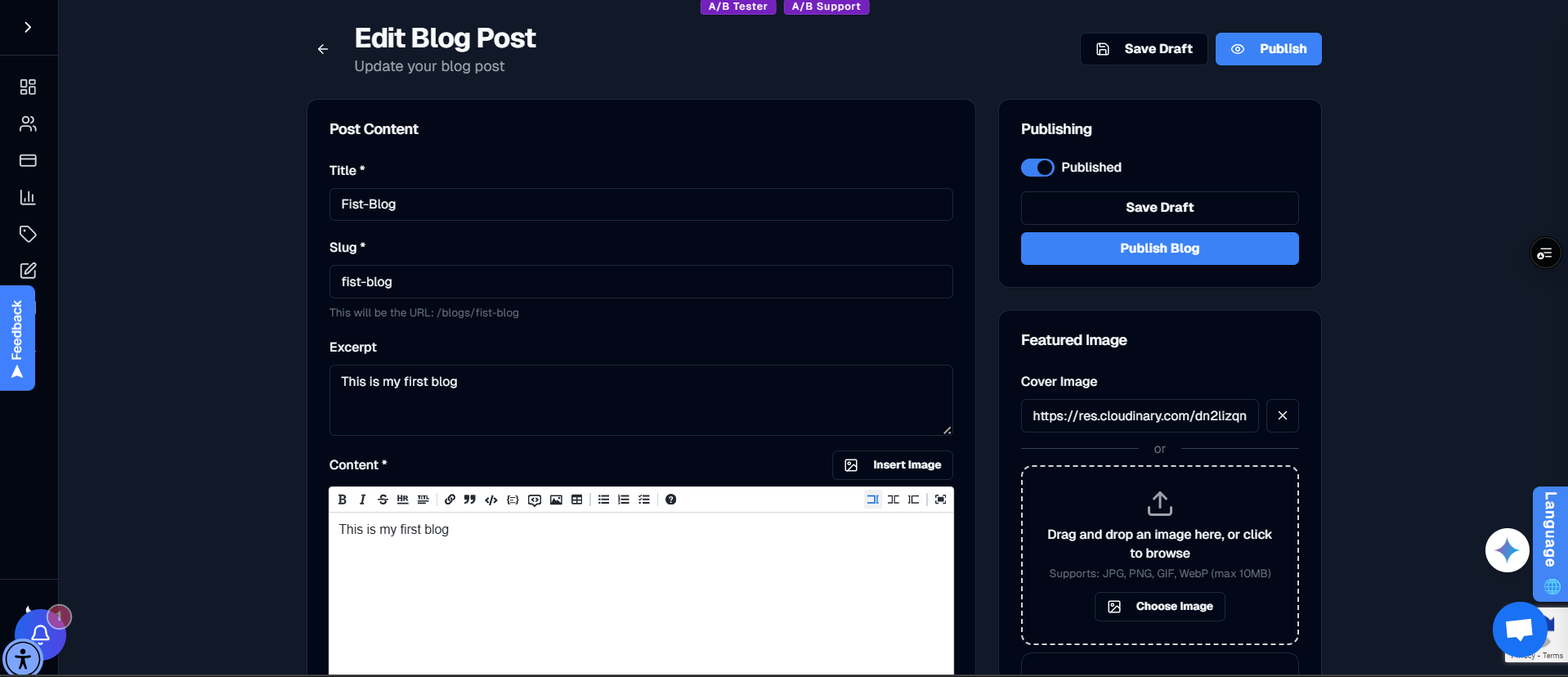This screenshot has width=1568, height=677.
Task: Click Save Draft in Publishing panel
Action: pos(1159,208)
